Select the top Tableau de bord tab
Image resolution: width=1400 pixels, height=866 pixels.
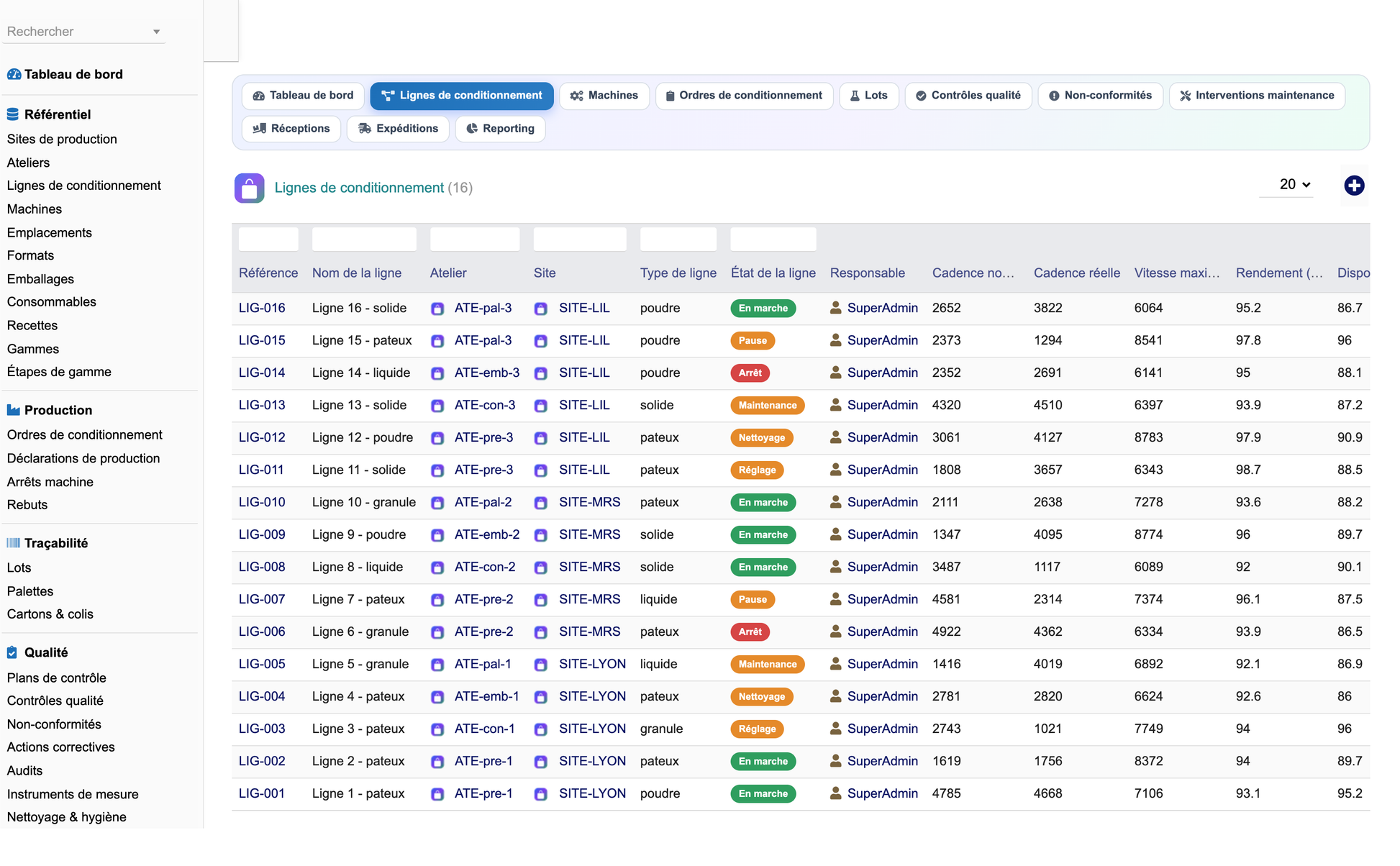click(303, 96)
